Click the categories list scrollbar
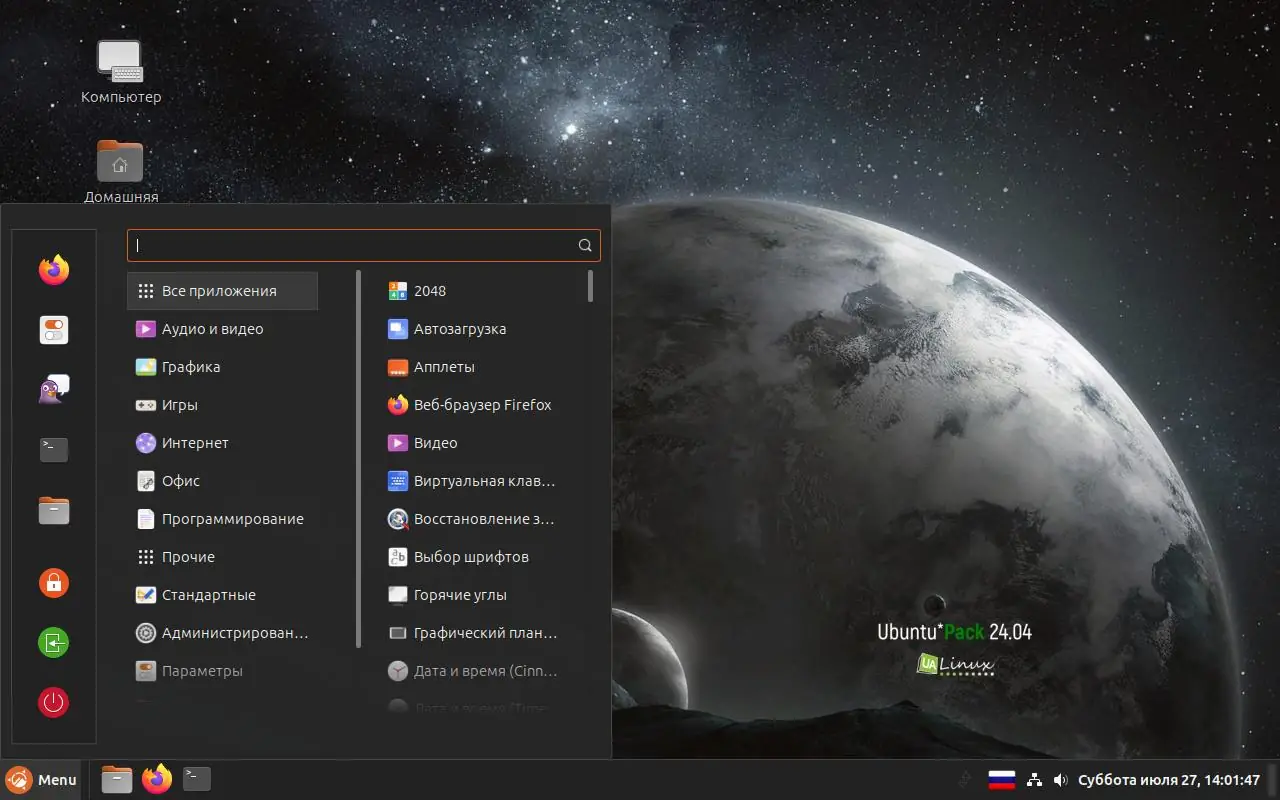 [x=358, y=458]
